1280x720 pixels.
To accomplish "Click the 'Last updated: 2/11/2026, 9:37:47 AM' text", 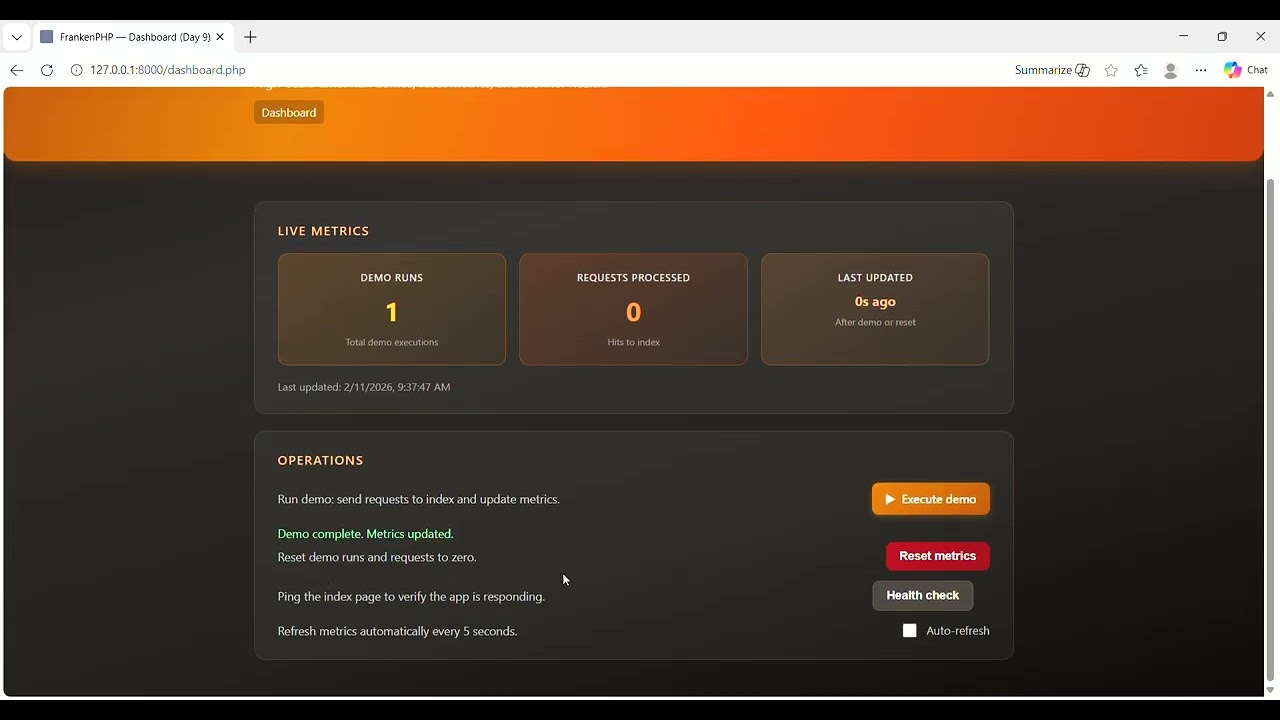I will tap(364, 387).
